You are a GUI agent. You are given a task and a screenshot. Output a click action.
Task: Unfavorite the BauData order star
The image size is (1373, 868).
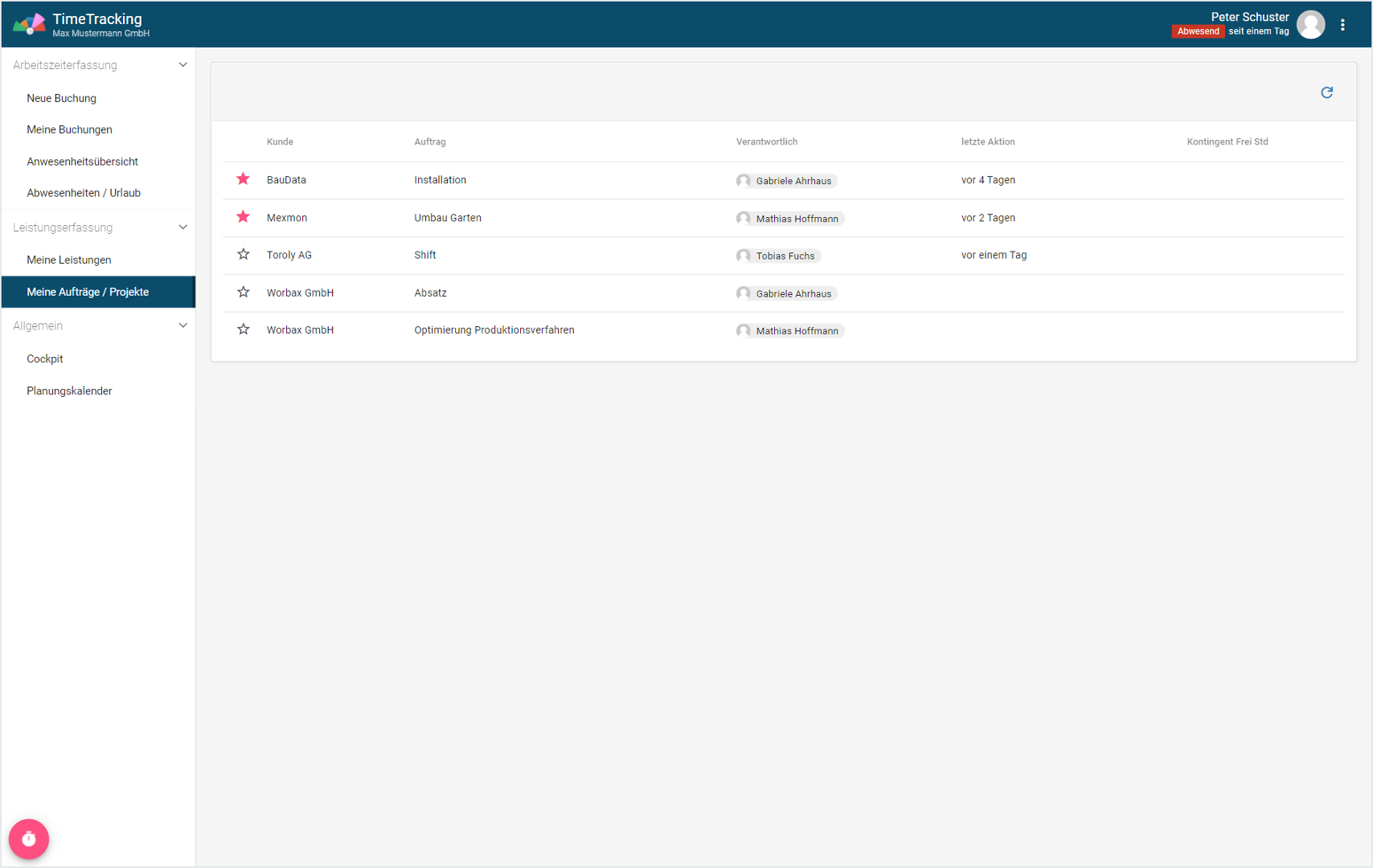tap(243, 179)
